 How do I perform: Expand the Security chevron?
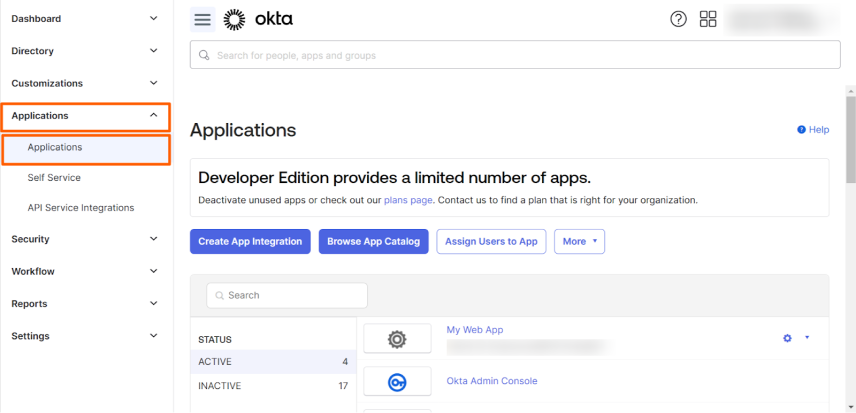coord(154,239)
